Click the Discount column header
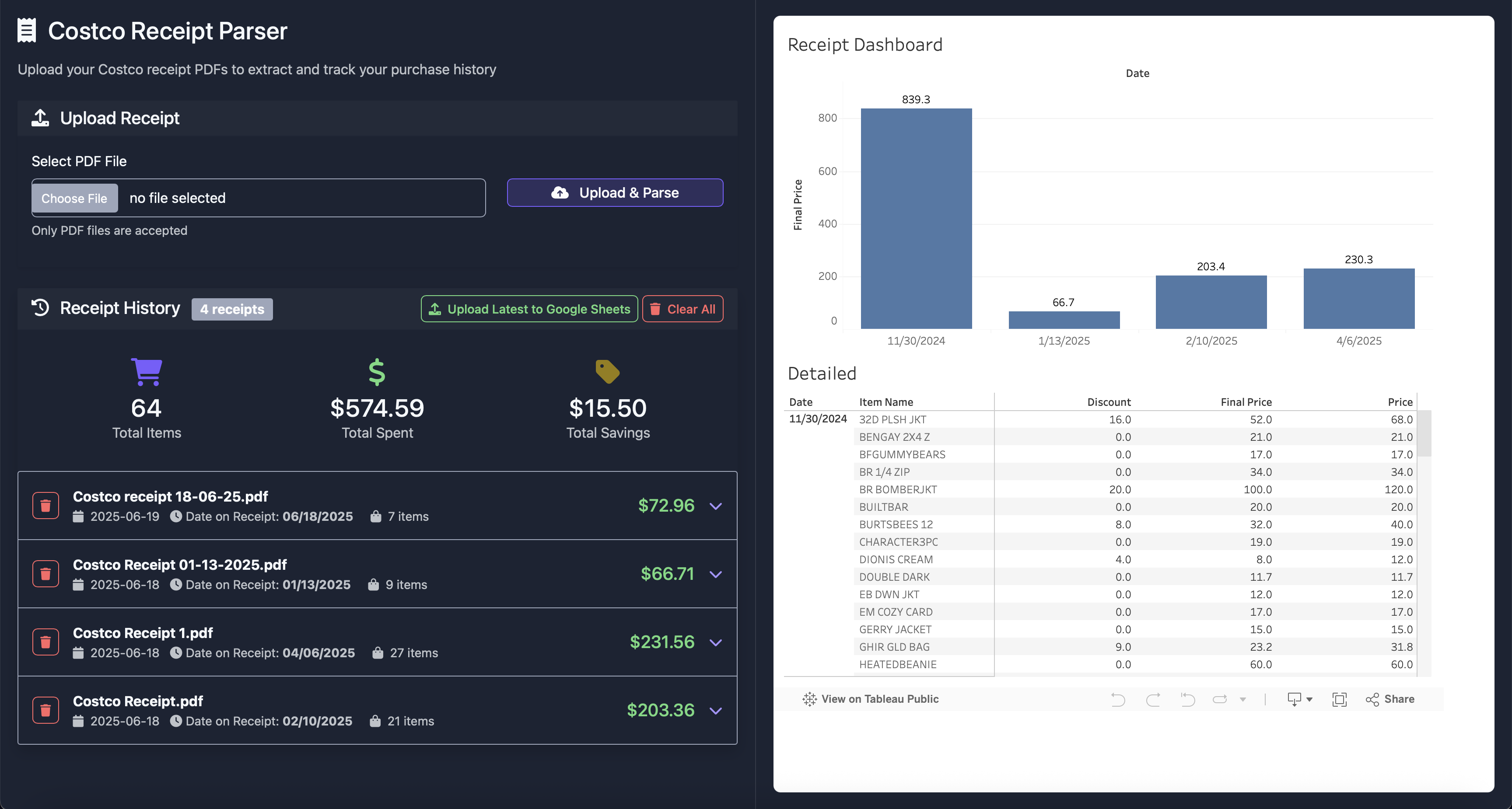The image size is (1512, 809). click(x=1109, y=402)
